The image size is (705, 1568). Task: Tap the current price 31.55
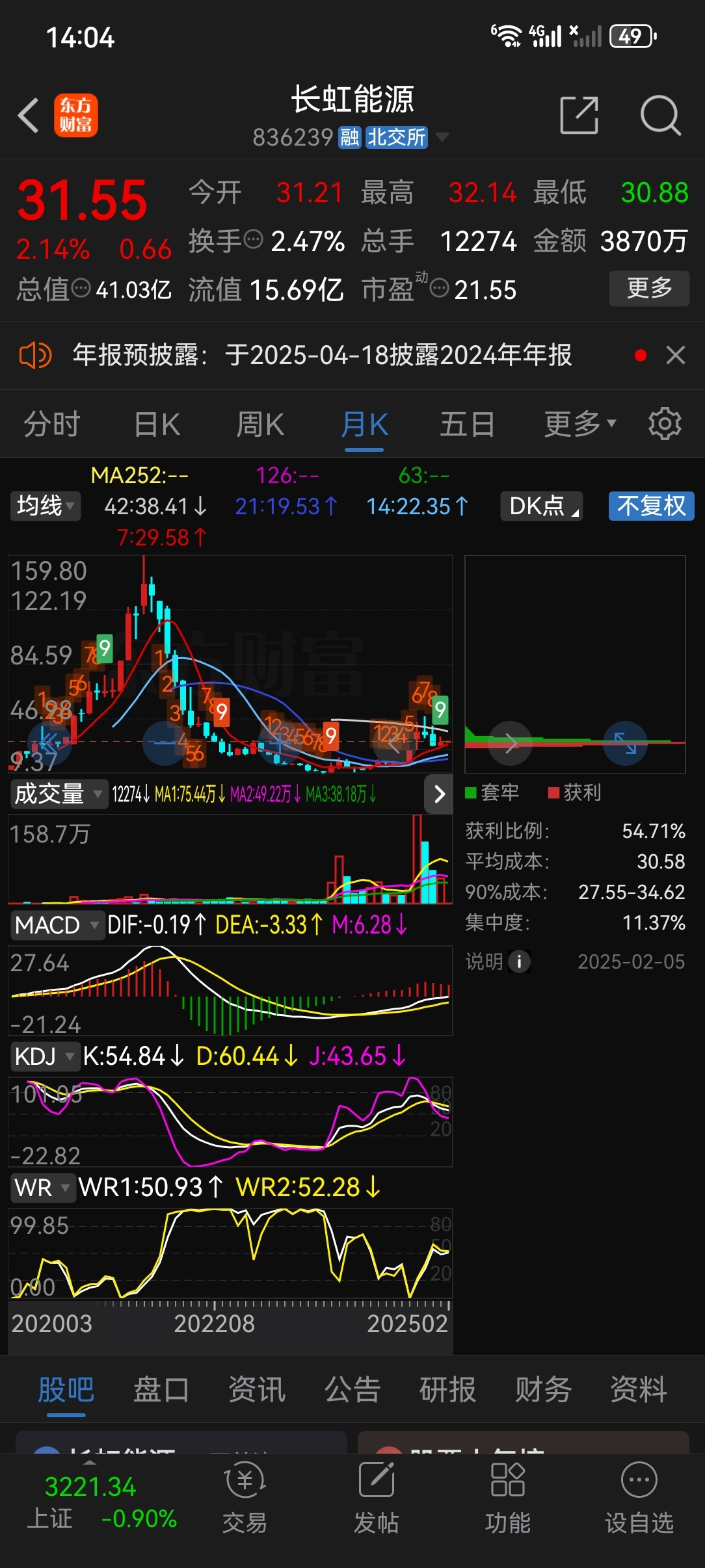83,200
